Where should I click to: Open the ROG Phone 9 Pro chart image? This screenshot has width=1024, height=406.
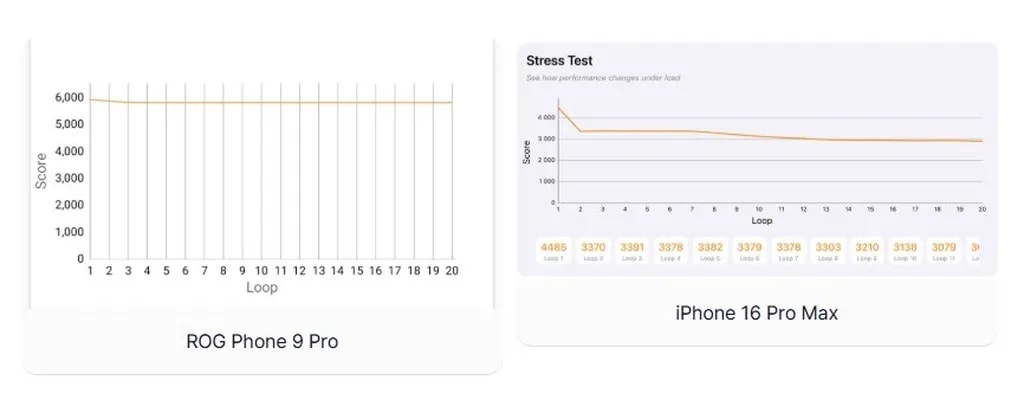262,180
